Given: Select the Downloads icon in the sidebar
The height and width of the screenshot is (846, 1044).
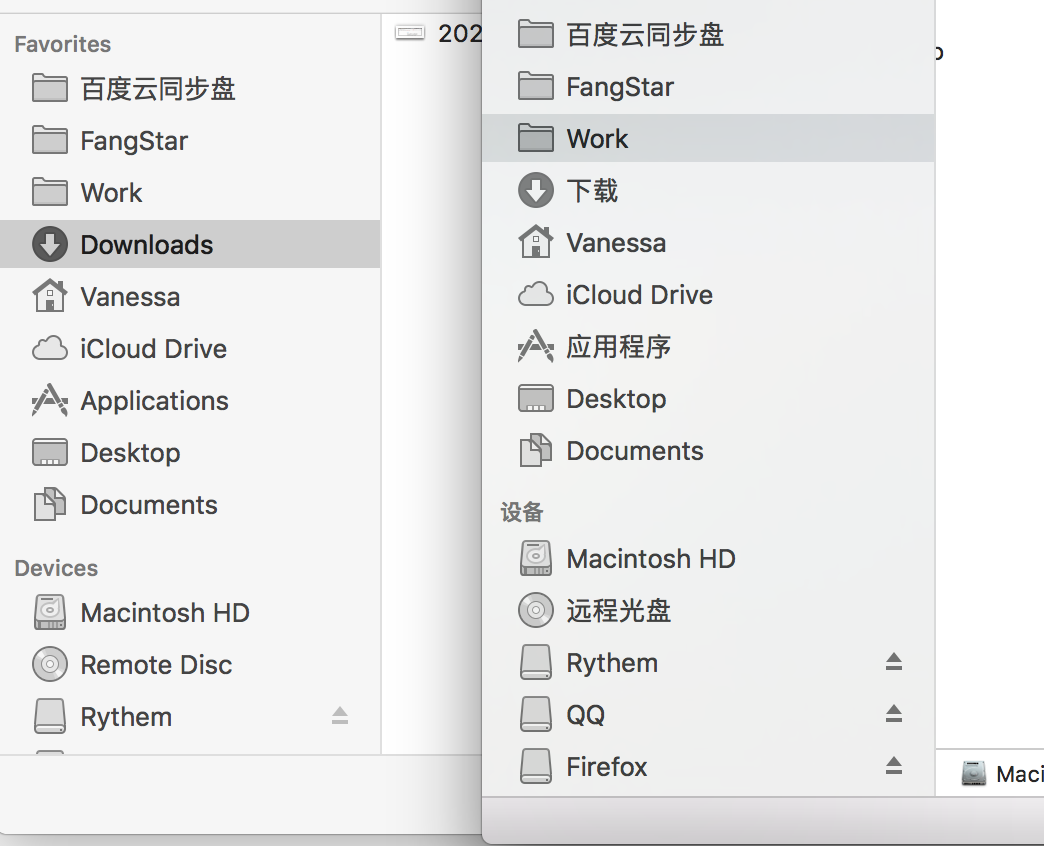Looking at the screenshot, I should pos(145,244).
